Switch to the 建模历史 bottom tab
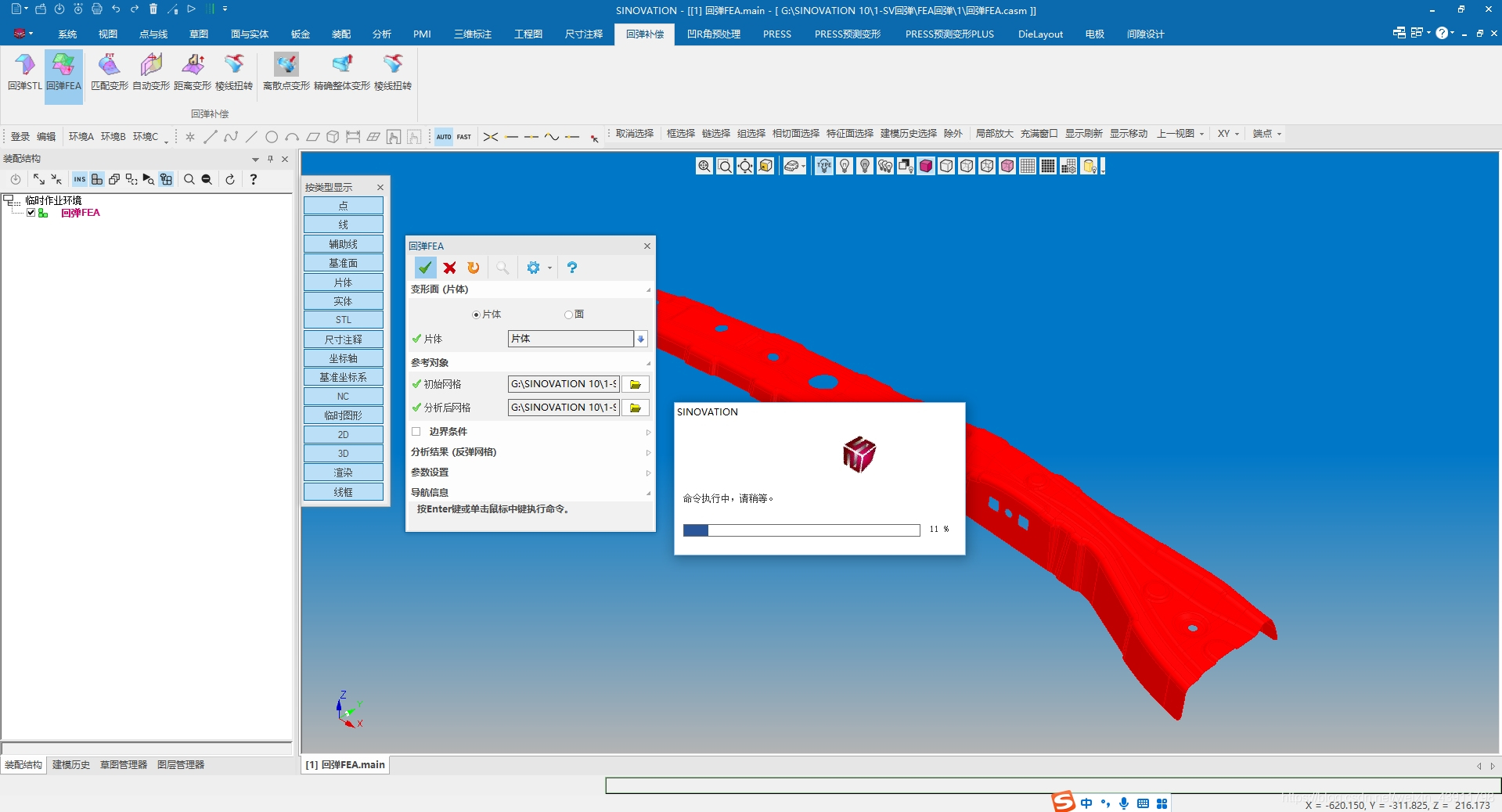 click(x=71, y=765)
